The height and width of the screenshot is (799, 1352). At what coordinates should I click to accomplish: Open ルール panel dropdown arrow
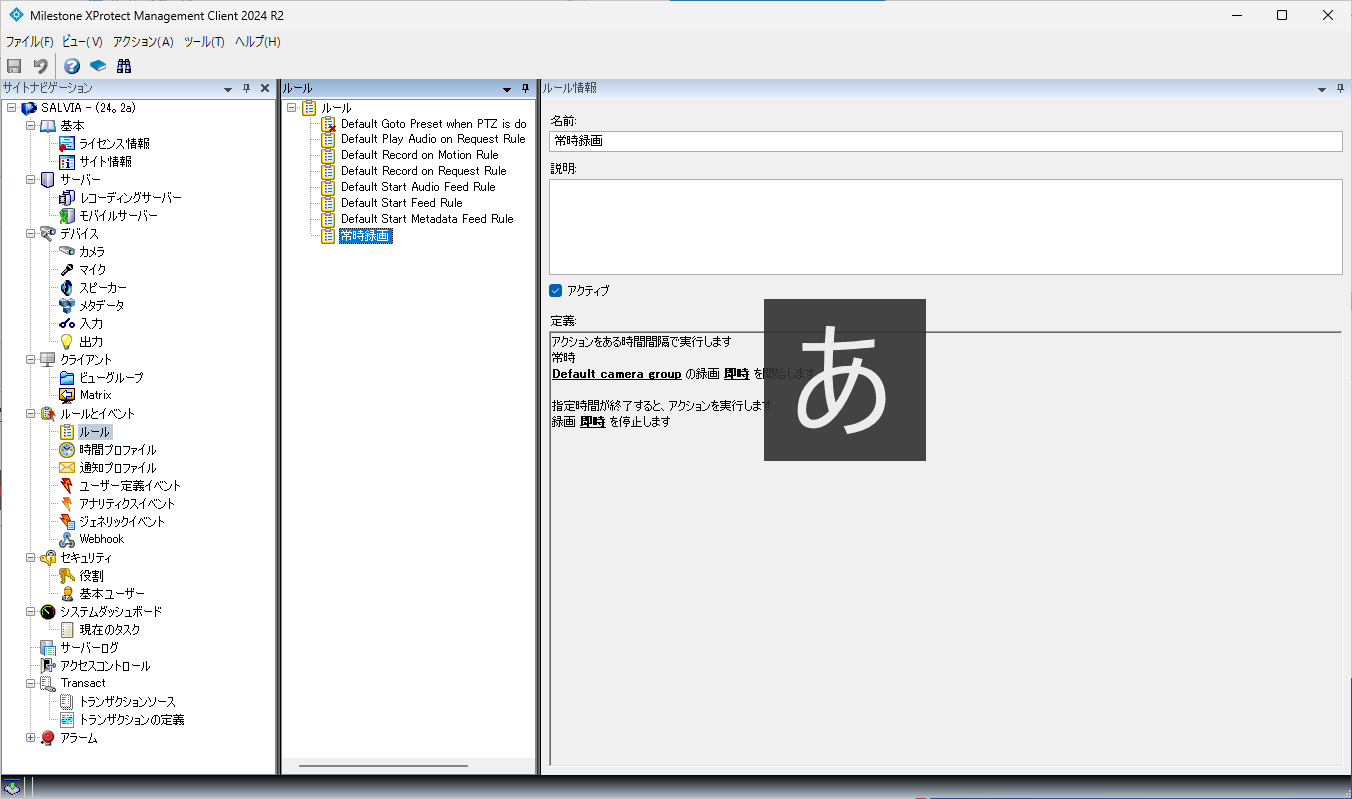[507, 89]
